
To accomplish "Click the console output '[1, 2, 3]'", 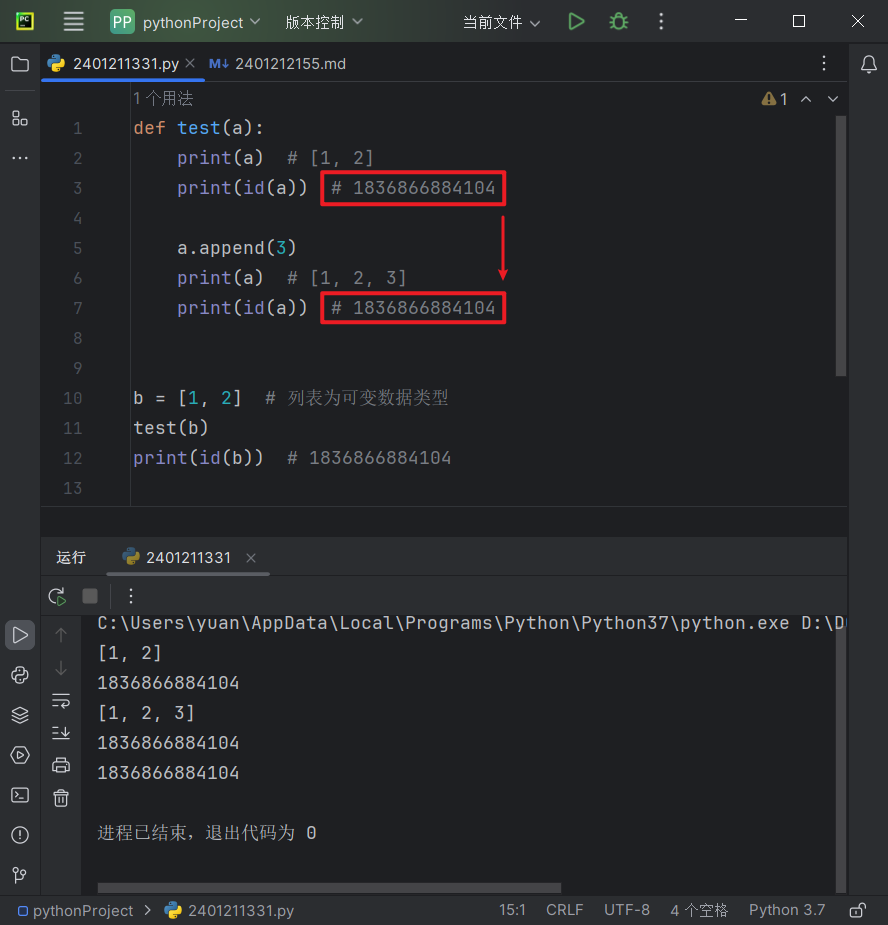I will (146, 713).
